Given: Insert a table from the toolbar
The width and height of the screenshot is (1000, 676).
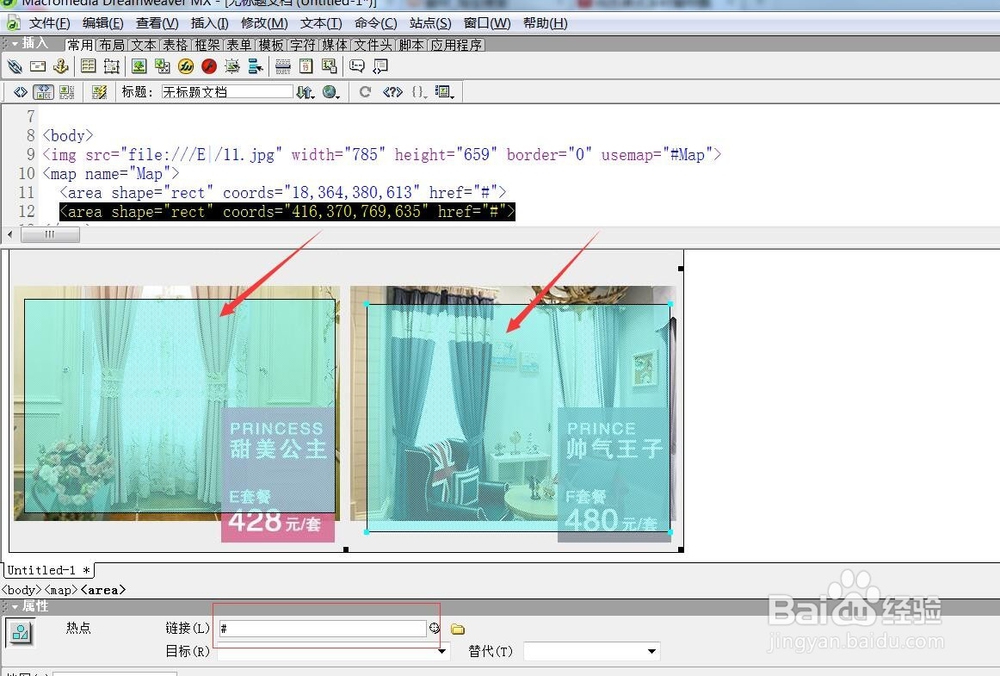Looking at the screenshot, I should [x=89, y=66].
